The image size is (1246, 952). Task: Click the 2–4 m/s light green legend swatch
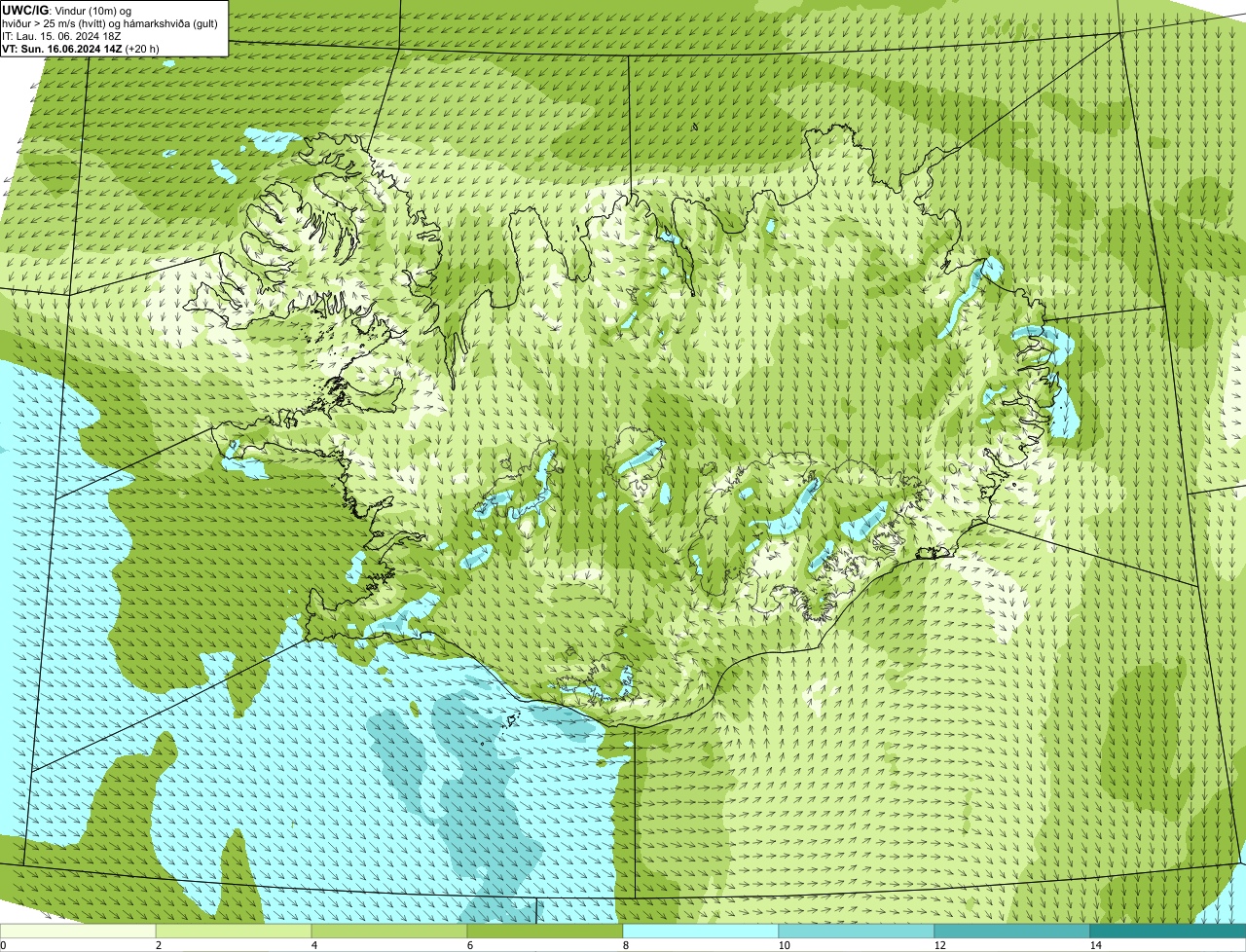234,931
